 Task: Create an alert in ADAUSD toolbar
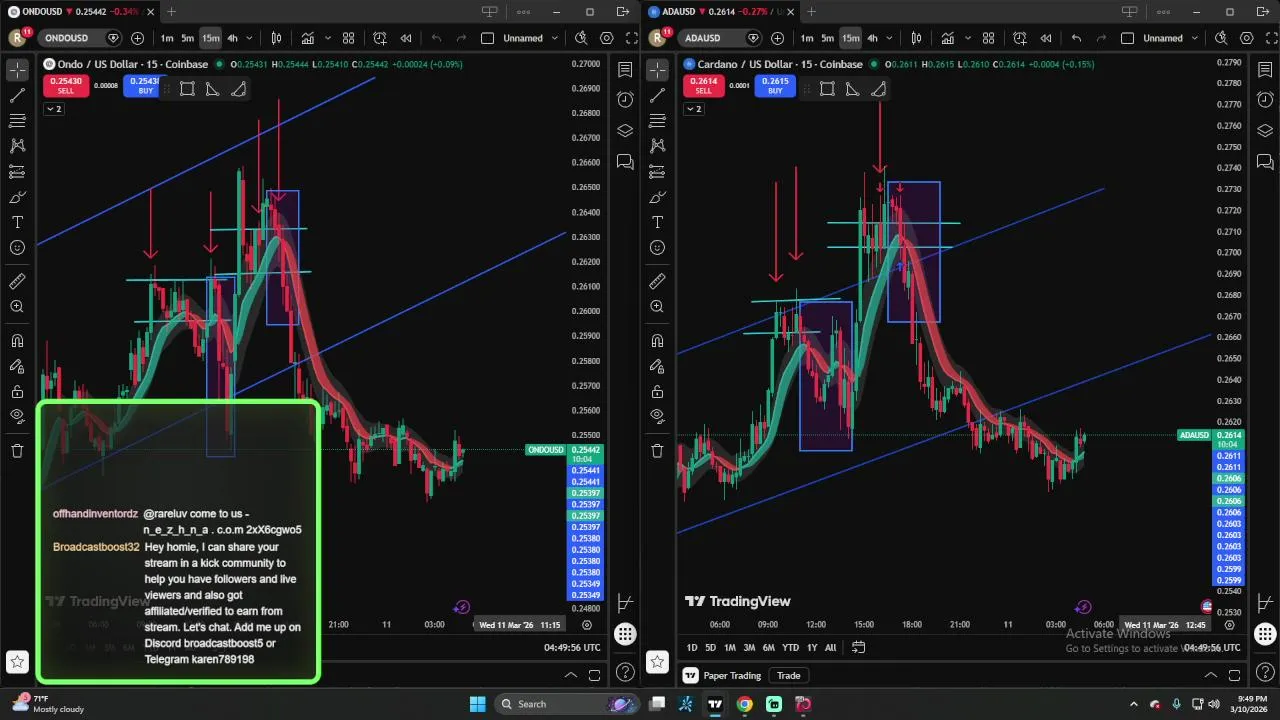click(1020, 38)
